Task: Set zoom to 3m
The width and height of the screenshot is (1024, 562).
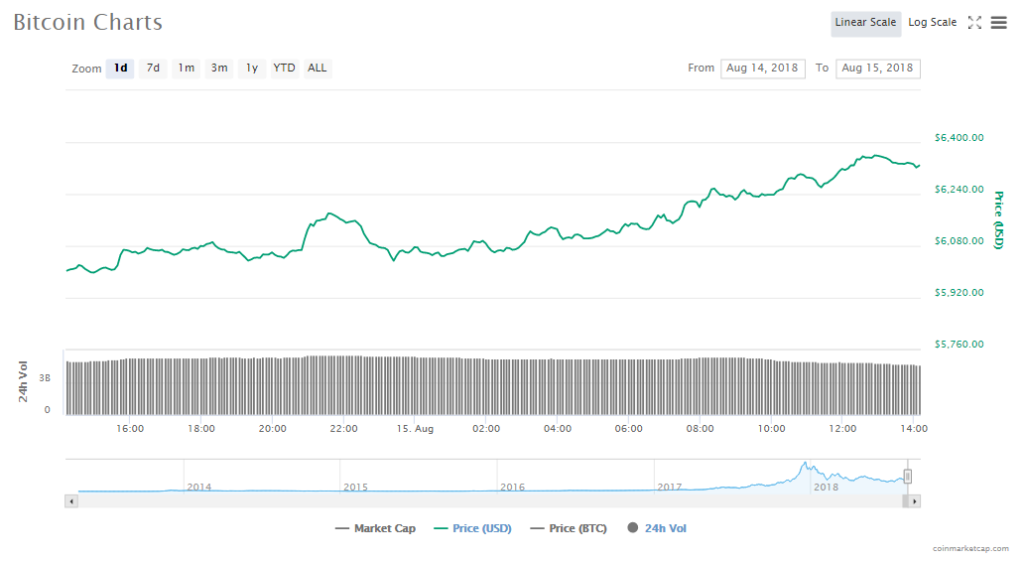Action: click(x=219, y=68)
